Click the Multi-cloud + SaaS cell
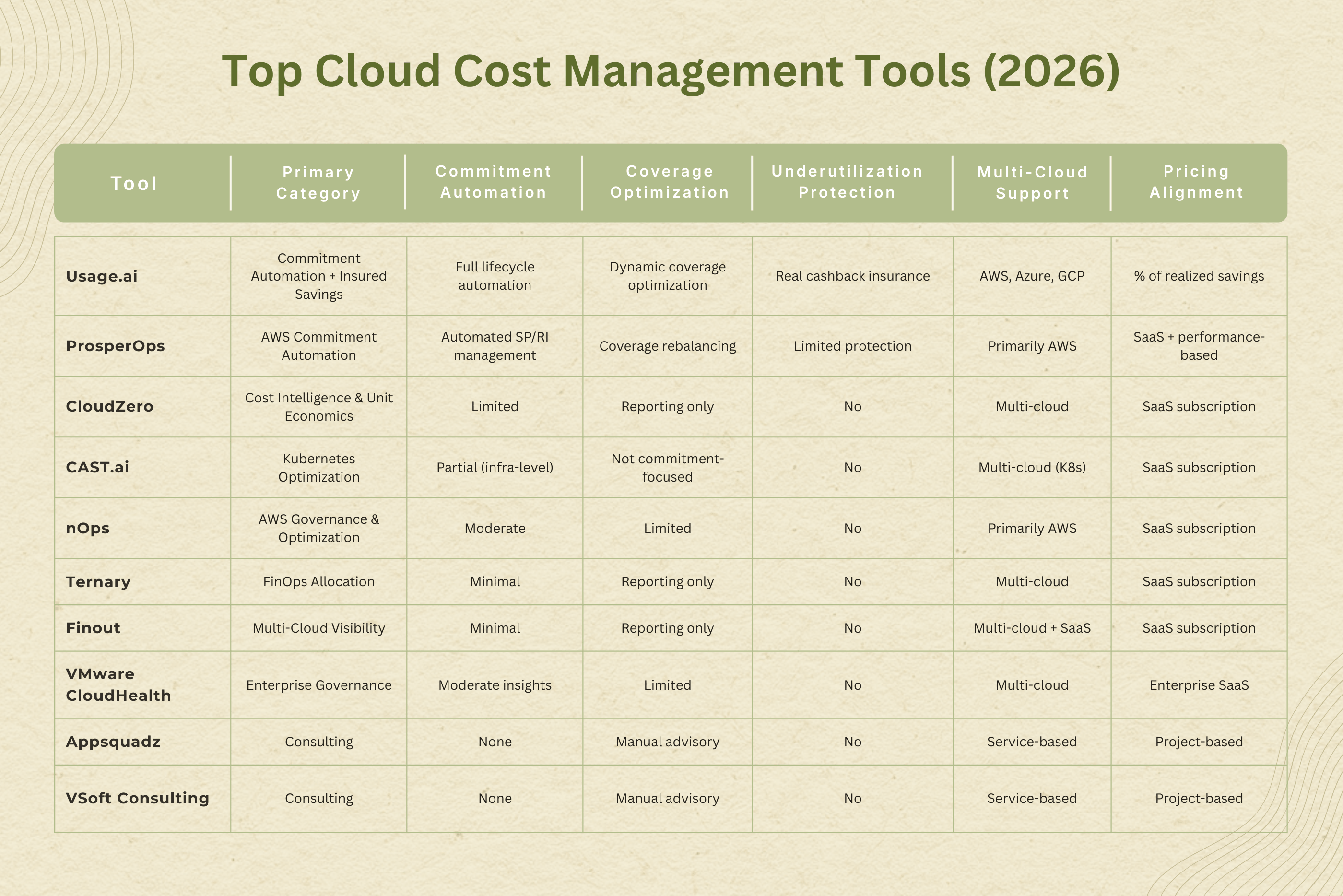This screenshot has width=1343, height=896. [x=1032, y=628]
